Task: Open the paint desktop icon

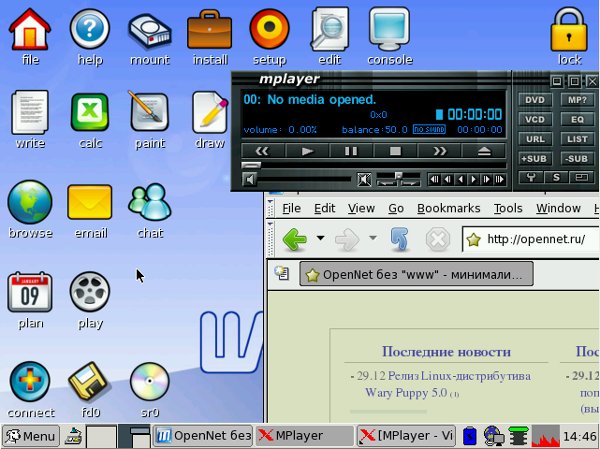Action: (x=150, y=112)
